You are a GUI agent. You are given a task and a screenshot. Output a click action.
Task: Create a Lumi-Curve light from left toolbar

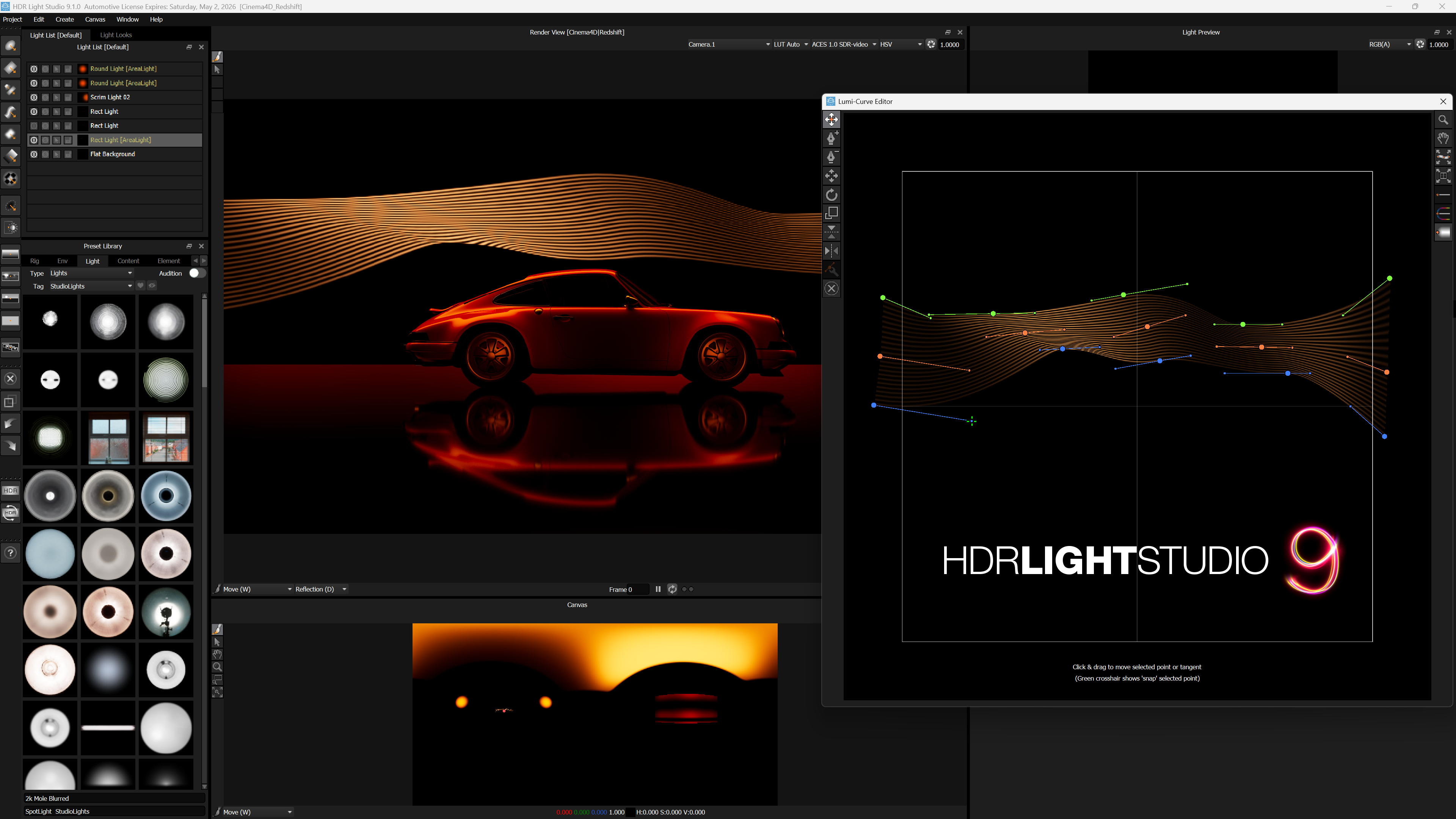11,113
